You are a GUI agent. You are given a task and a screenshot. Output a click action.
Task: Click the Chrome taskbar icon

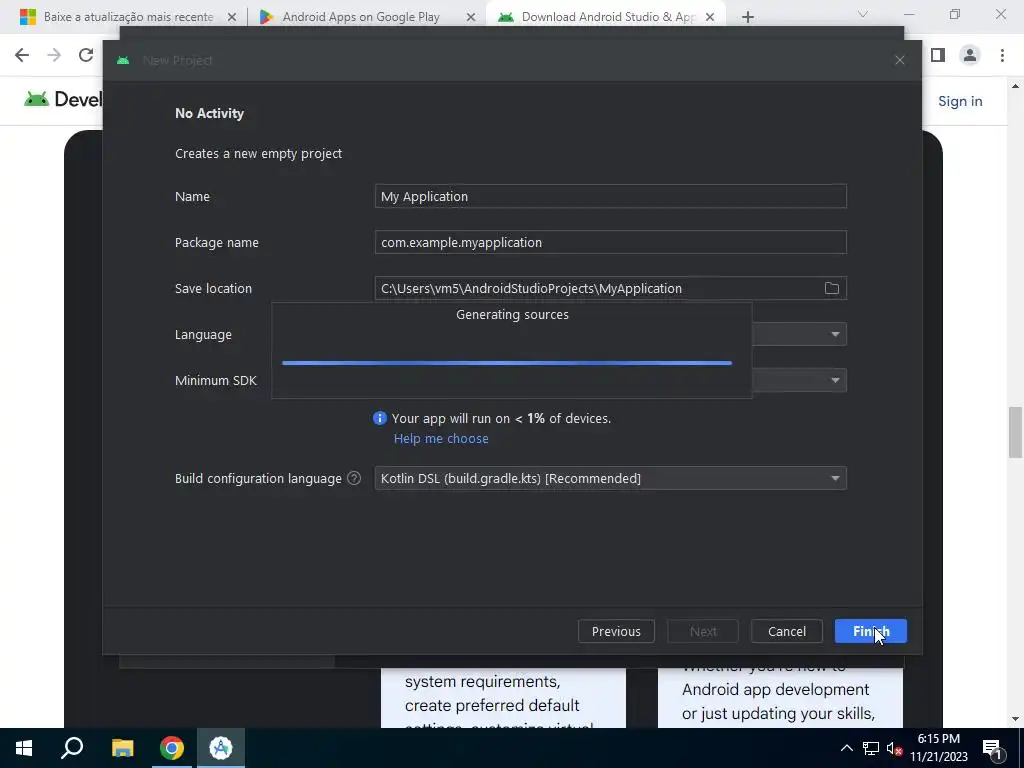(x=172, y=748)
